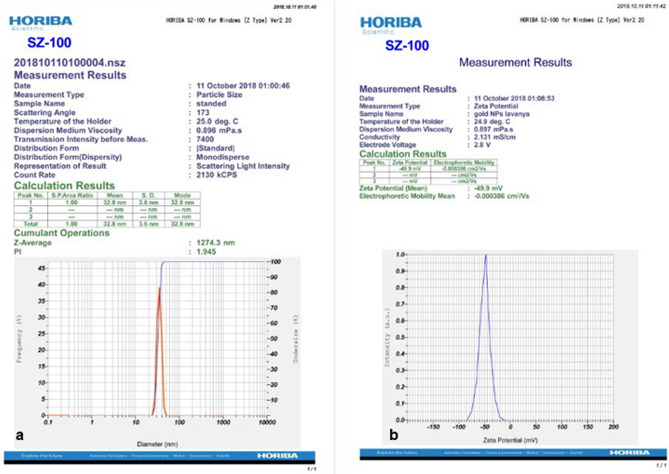Select the 'gold NPs lavanya' sample name
Screen dimensions: 669x474
(x=495, y=116)
